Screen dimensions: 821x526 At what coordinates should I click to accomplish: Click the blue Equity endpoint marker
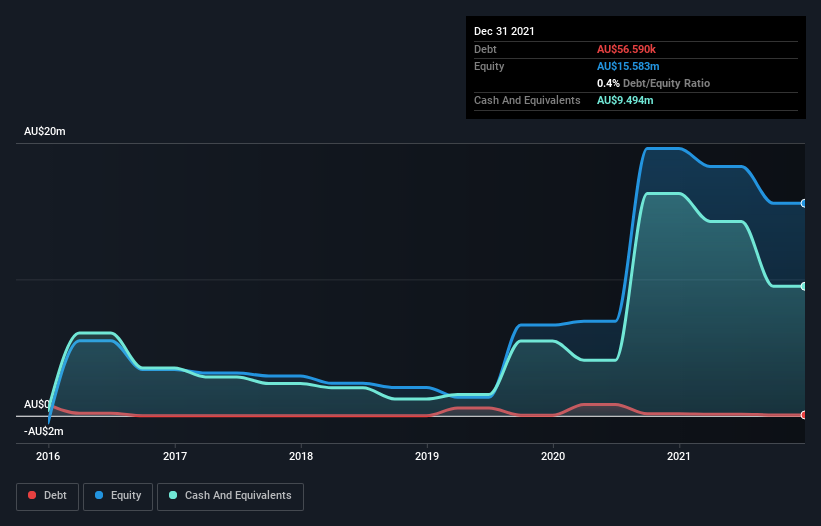click(x=804, y=203)
